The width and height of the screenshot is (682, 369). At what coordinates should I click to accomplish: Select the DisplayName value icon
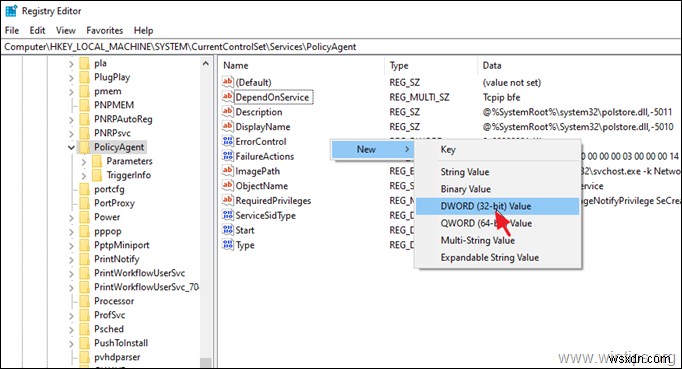(227, 126)
